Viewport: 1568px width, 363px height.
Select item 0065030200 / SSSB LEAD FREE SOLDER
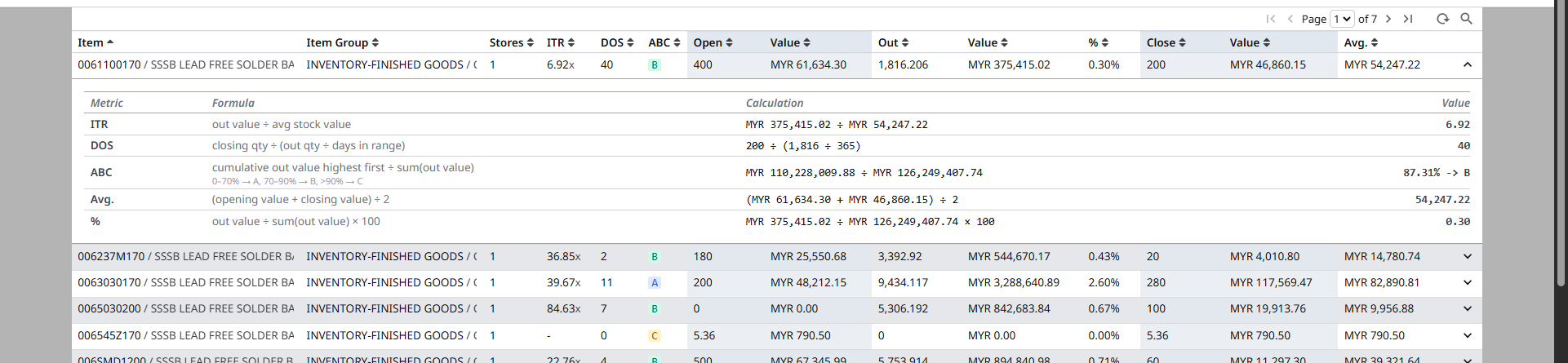(x=186, y=308)
